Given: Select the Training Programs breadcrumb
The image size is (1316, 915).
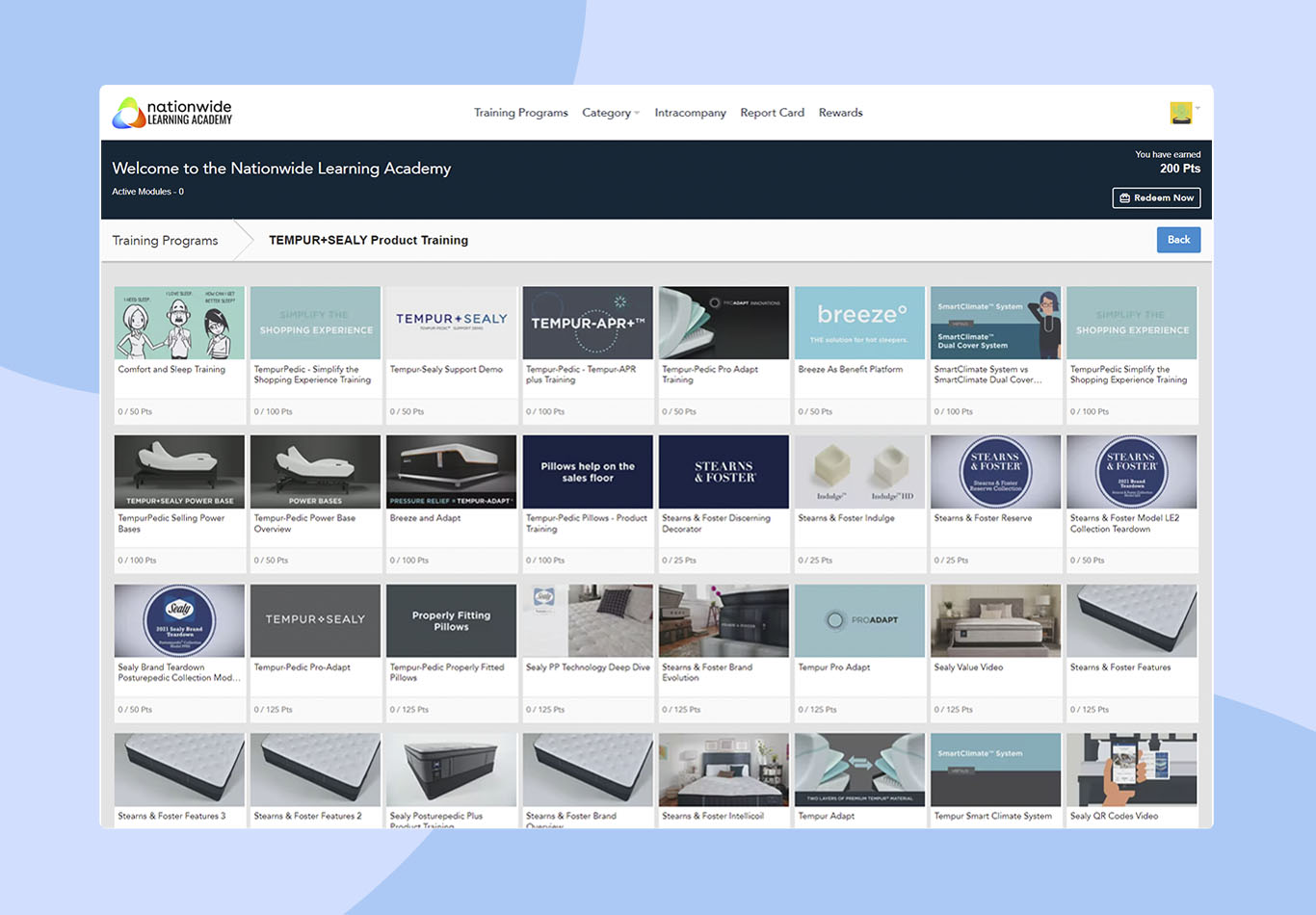Looking at the screenshot, I should coord(165,241).
